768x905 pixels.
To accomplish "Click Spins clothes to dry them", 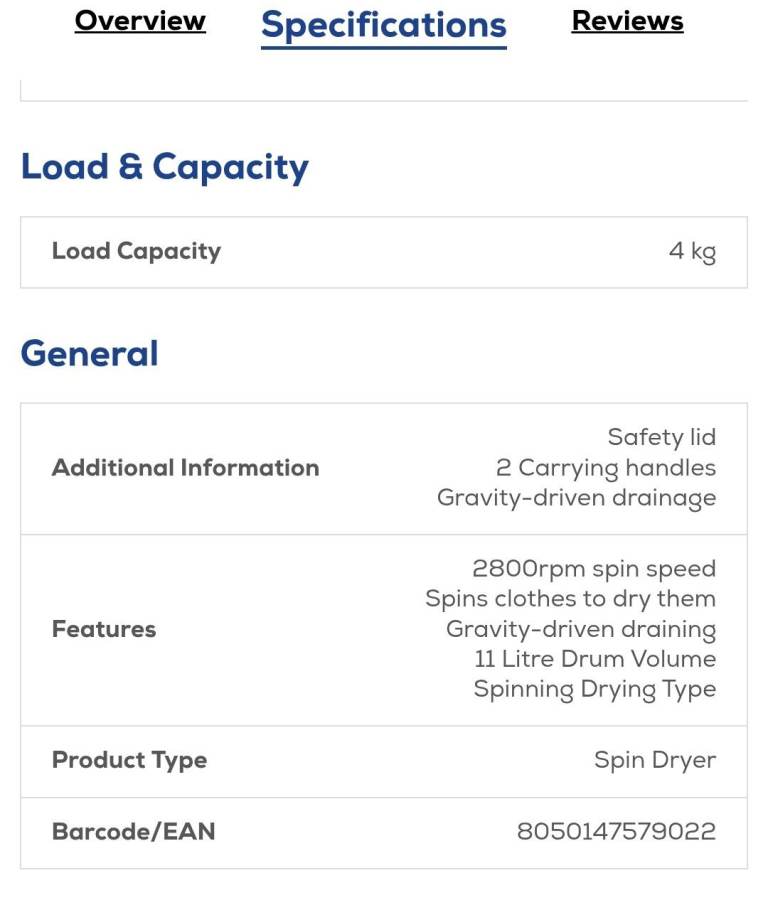I will click(570, 599).
